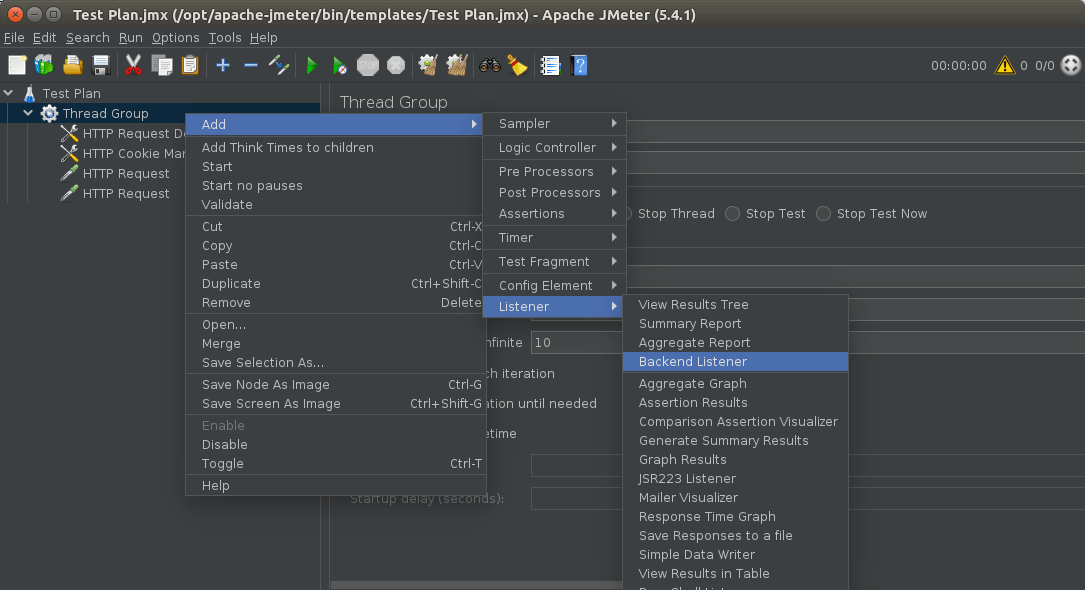Click the New test plan icon

click(x=17, y=65)
